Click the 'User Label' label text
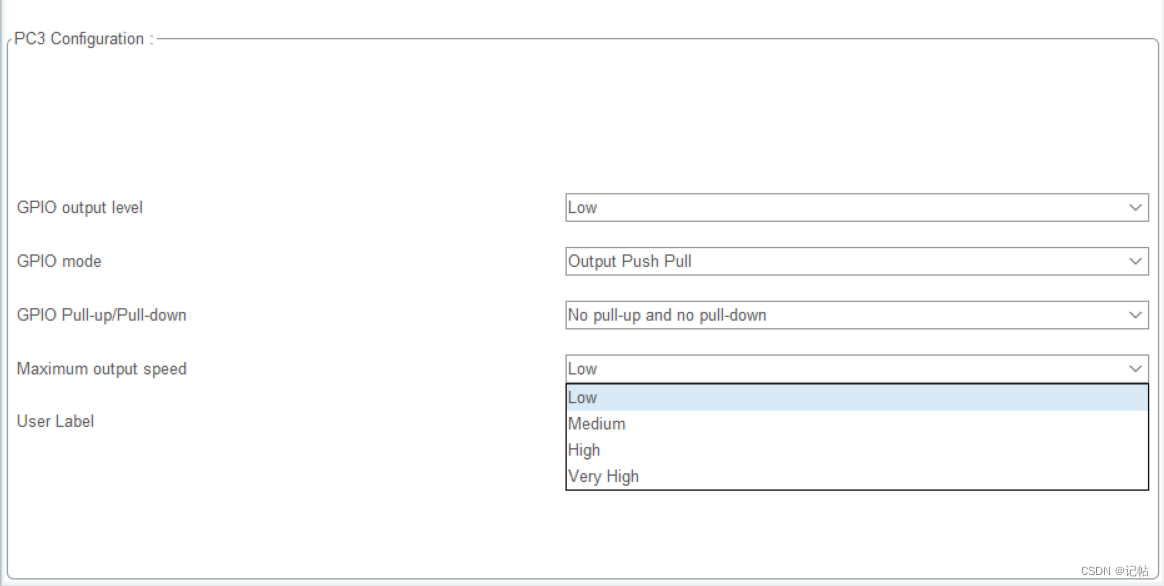The width and height of the screenshot is (1164, 586). click(55, 422)
